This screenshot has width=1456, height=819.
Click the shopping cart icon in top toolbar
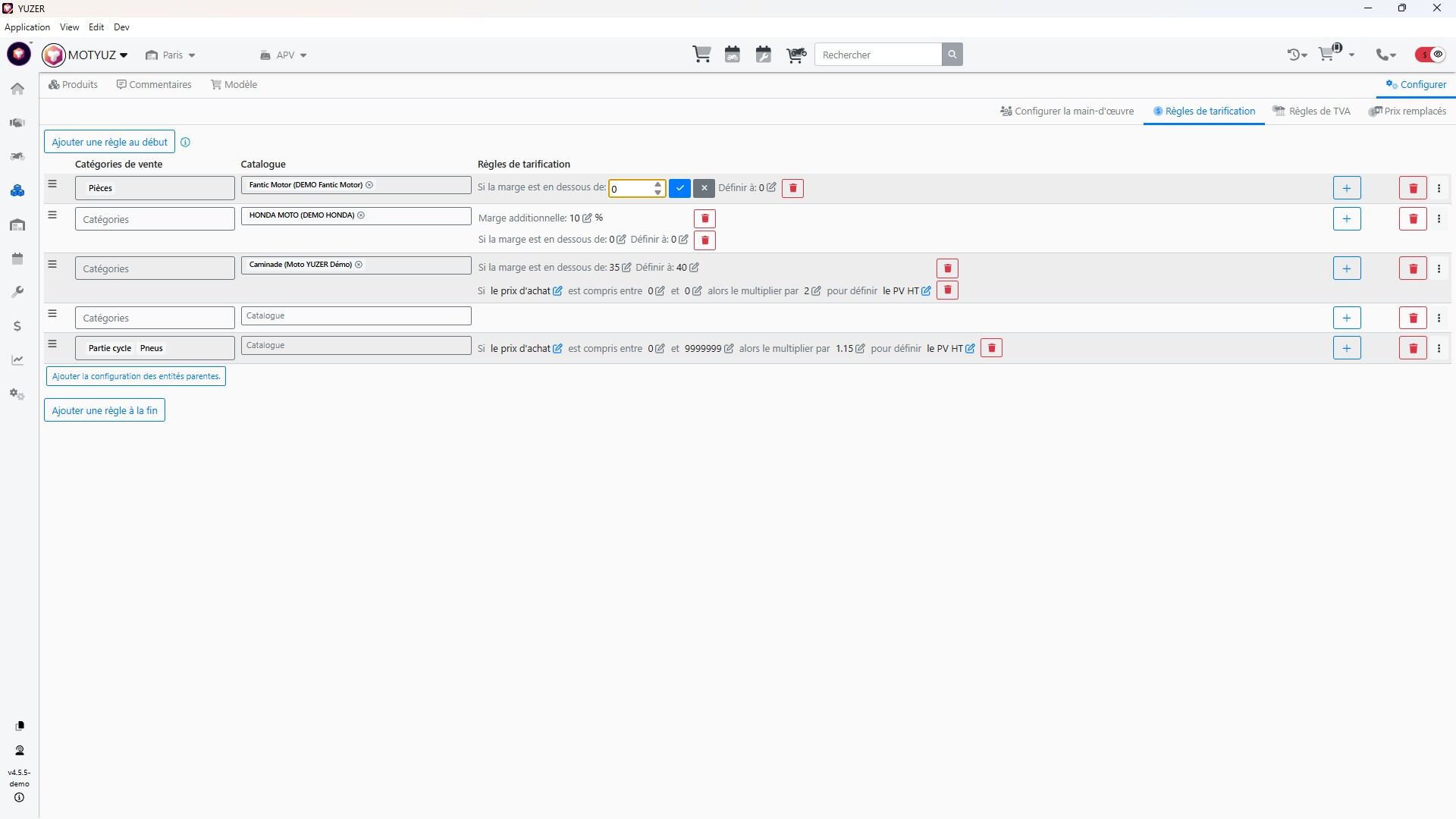701,55
